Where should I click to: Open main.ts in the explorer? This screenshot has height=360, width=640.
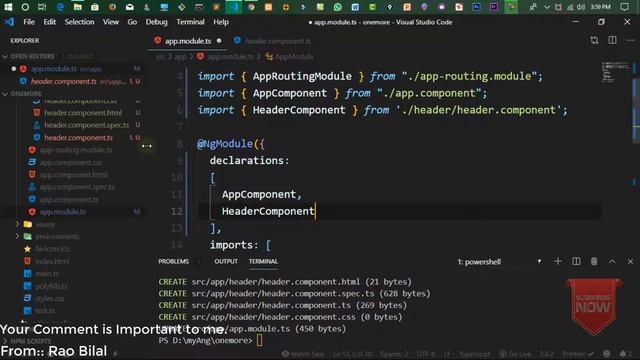point(47,273)
